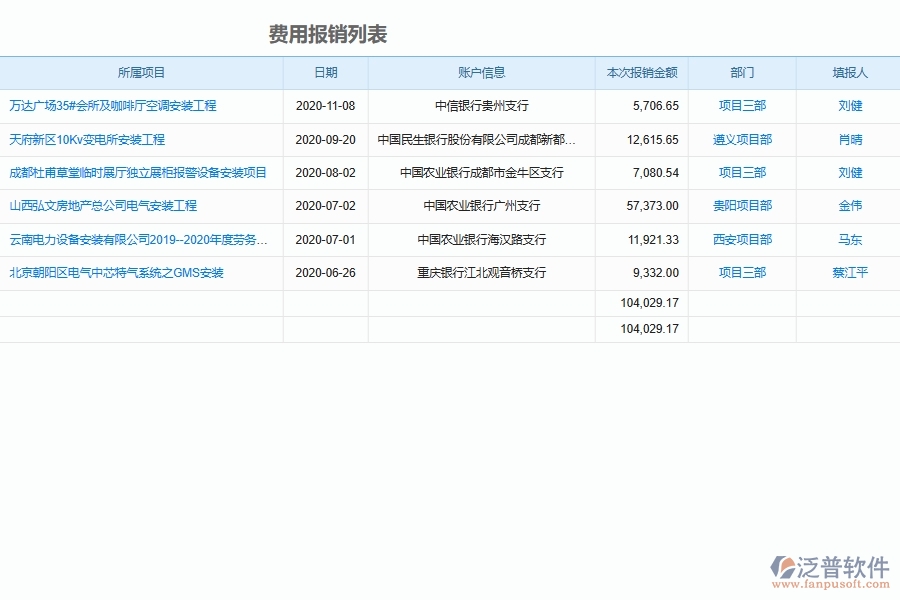Click the 所属项目 column header
The width and height of the screenshot is (900, 600).
tap(141, 72)
